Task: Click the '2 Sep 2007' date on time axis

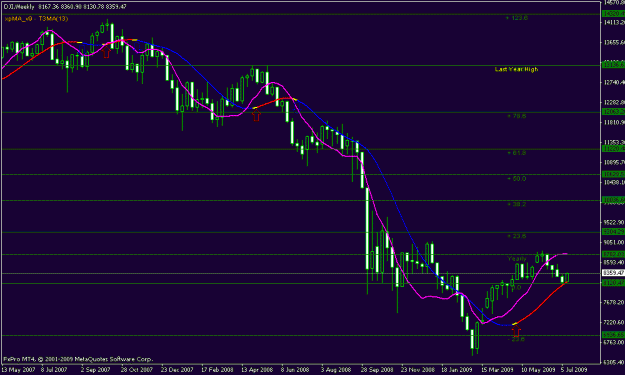Action: pos(95,369)
